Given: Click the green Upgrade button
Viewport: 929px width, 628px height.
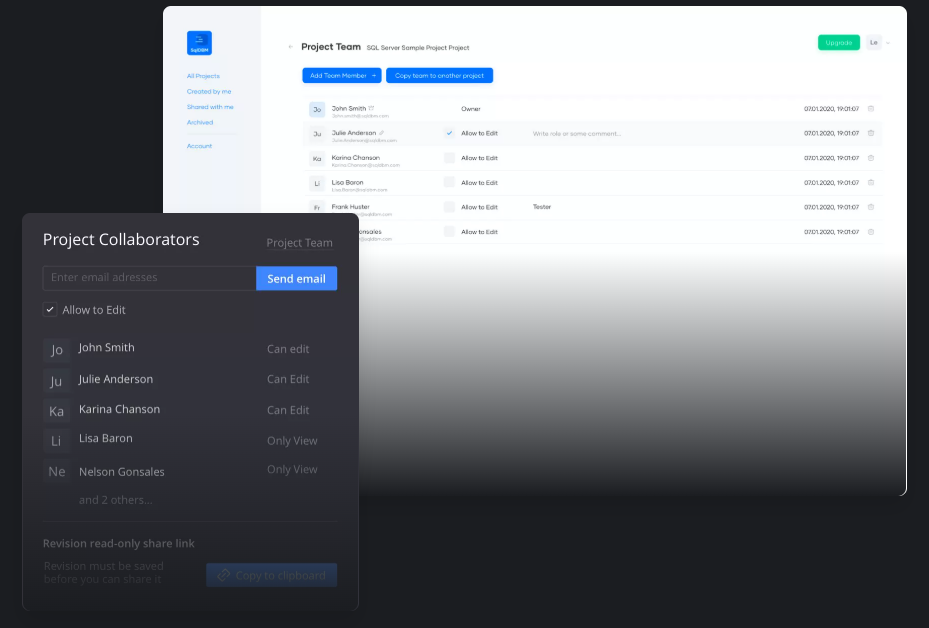Looking at the screenshot, I should point(838,43).
